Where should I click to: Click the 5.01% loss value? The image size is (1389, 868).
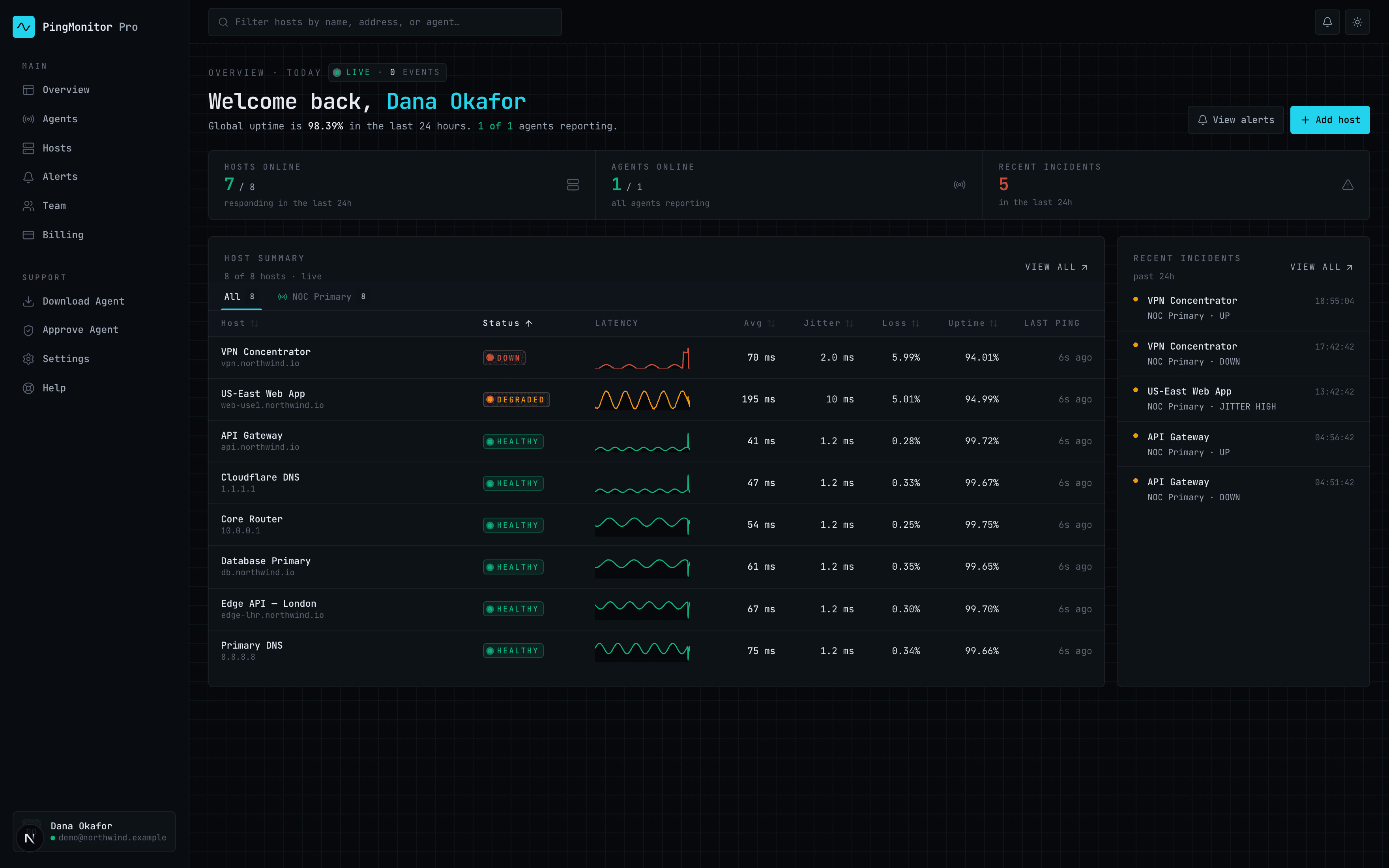[906, 399]
